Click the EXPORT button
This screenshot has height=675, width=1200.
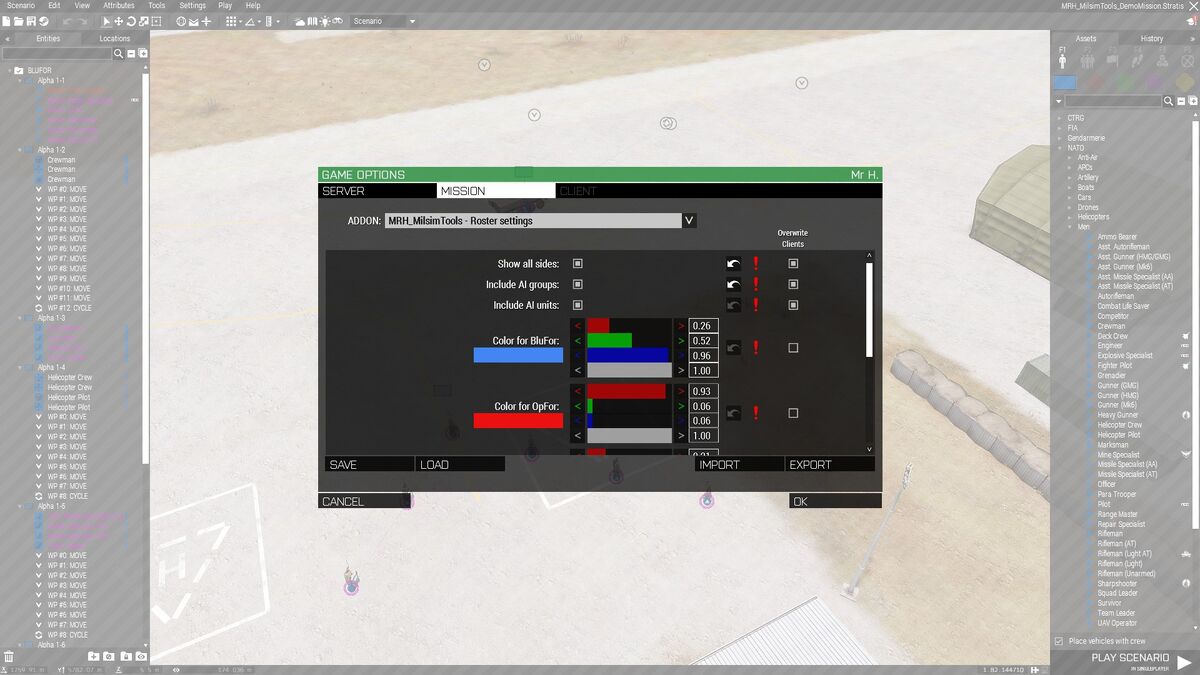(x=832, y=463)
